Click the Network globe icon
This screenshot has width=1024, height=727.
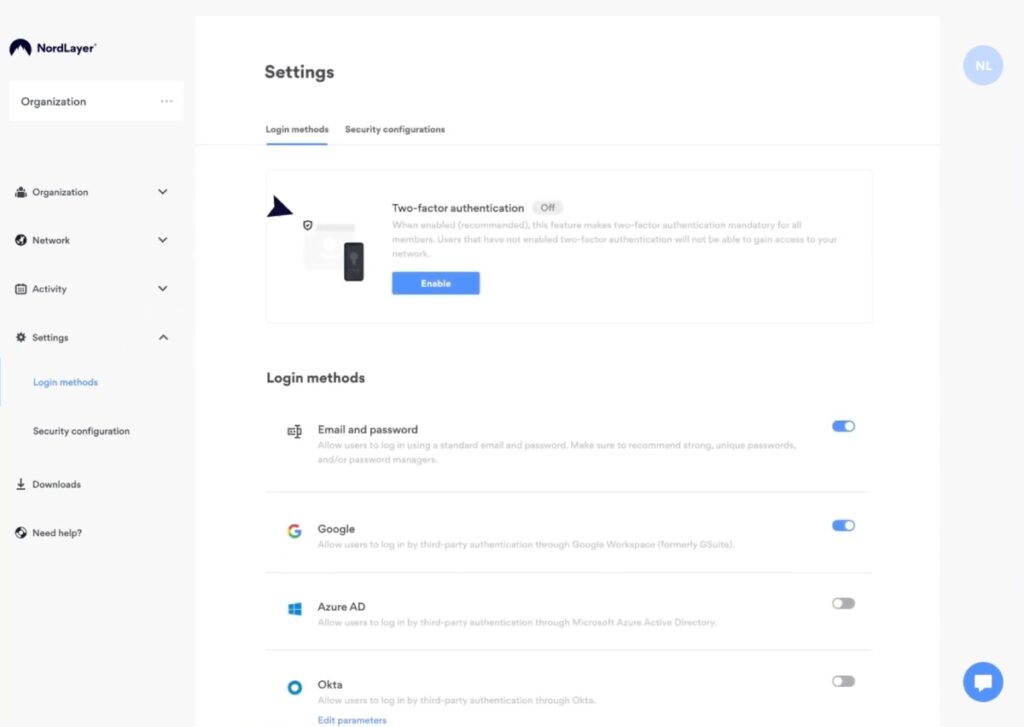(21, 240)
